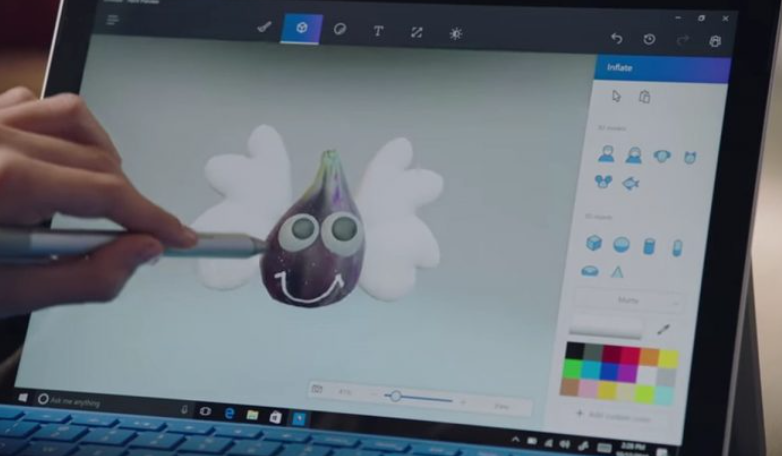Open the Effects tab with the sun icon
Screen dimensions: 782x456
point(456,33)
